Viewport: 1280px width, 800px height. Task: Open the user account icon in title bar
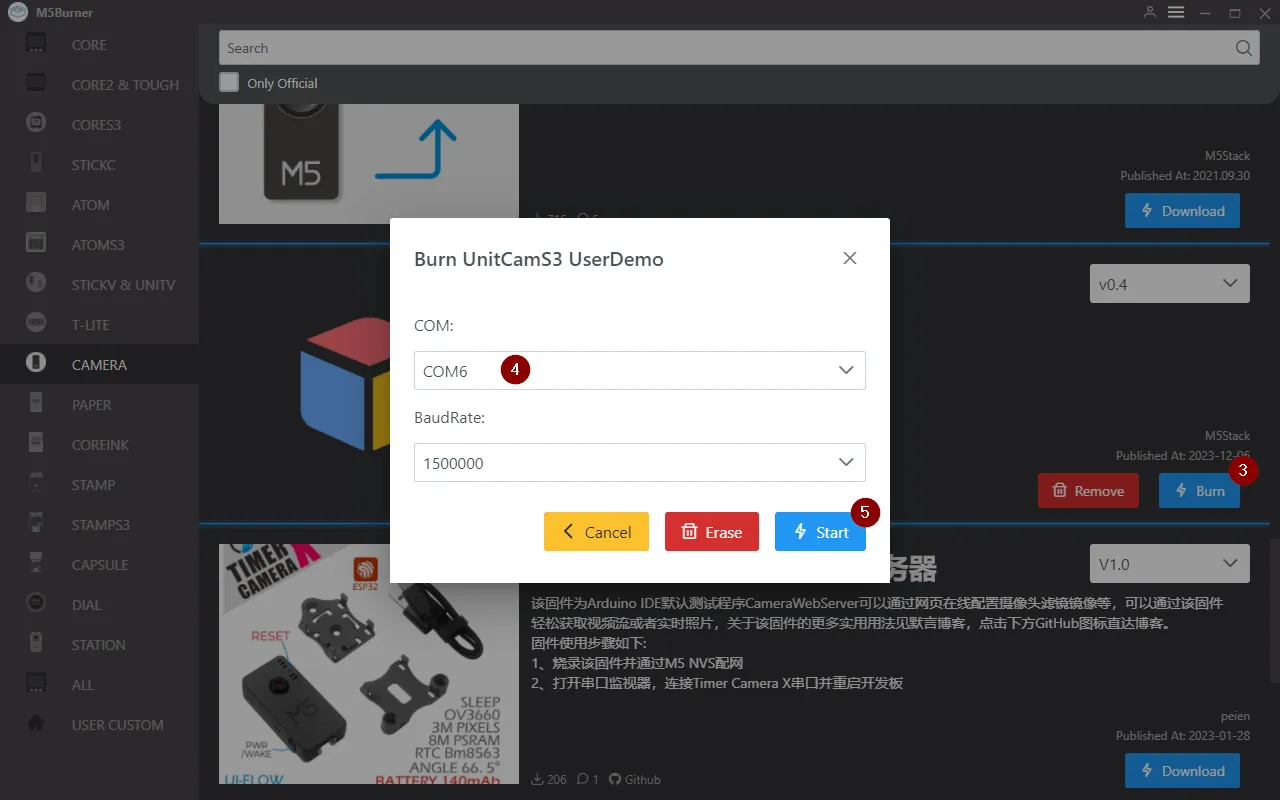1150,12
